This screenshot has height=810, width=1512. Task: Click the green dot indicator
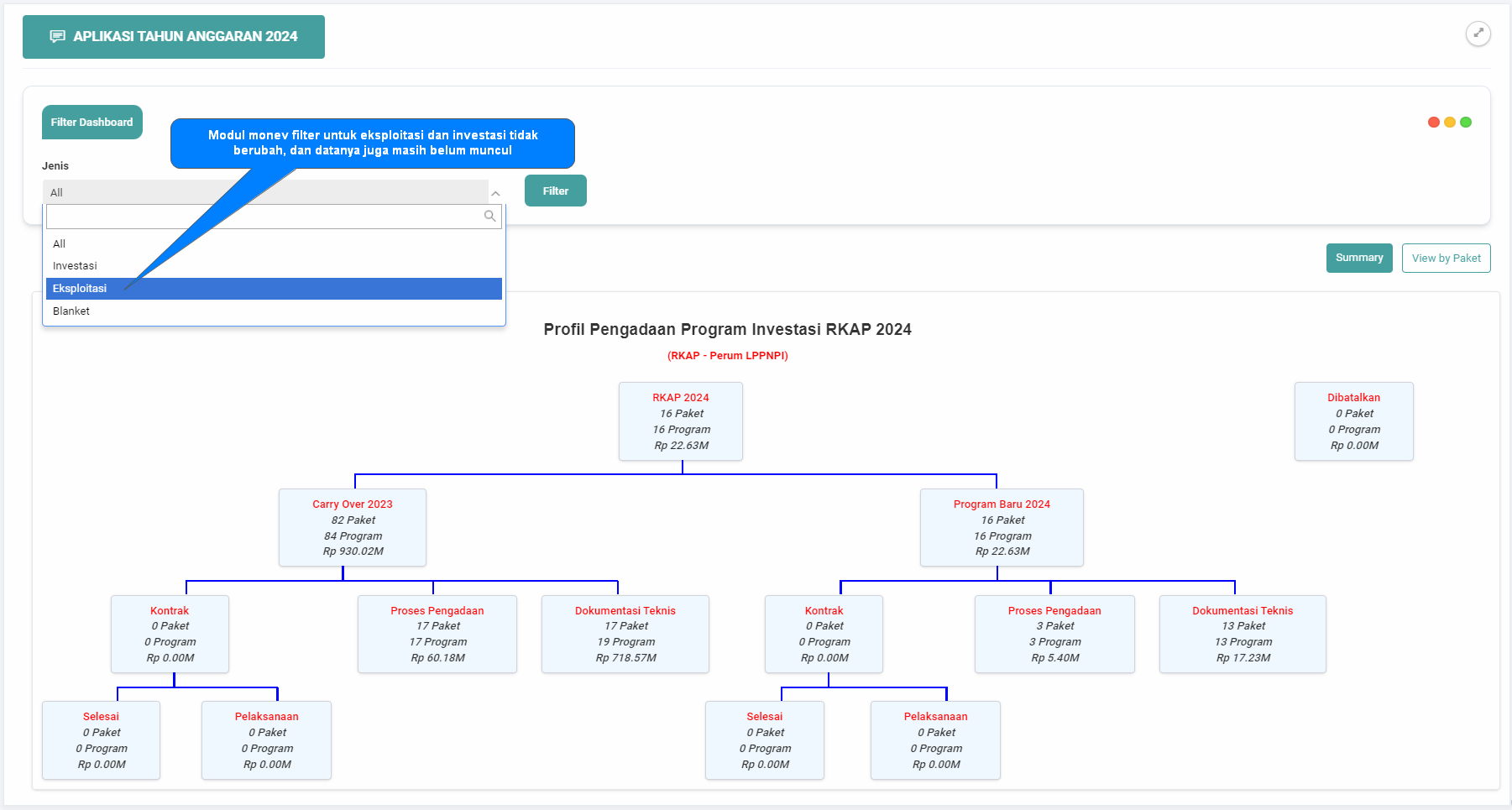click(1466, 123)
